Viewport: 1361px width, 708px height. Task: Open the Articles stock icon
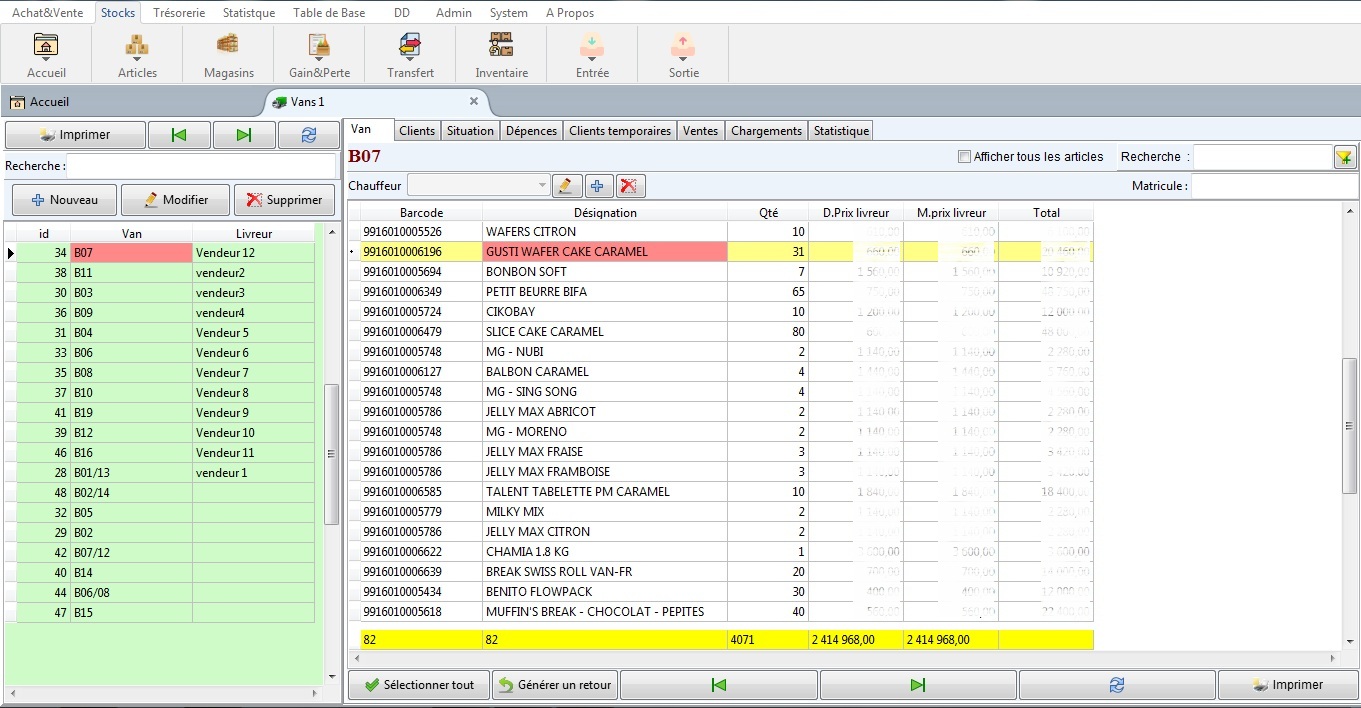click(137, 55)
